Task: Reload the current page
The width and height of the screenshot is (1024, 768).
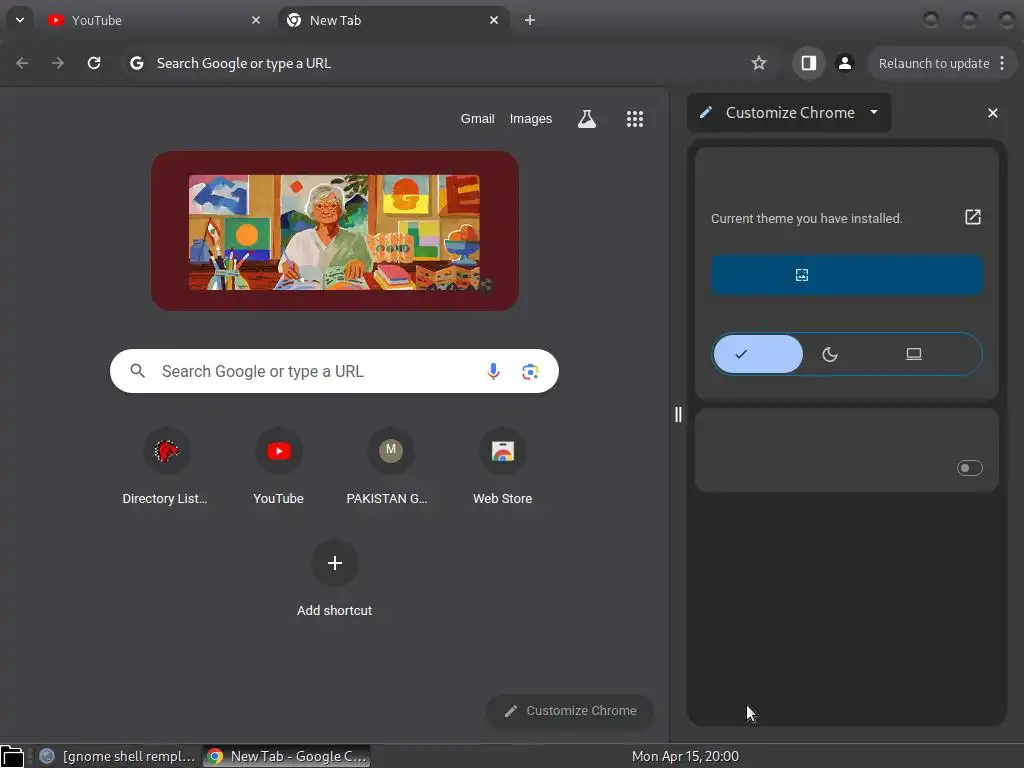Action: (94, 63)
